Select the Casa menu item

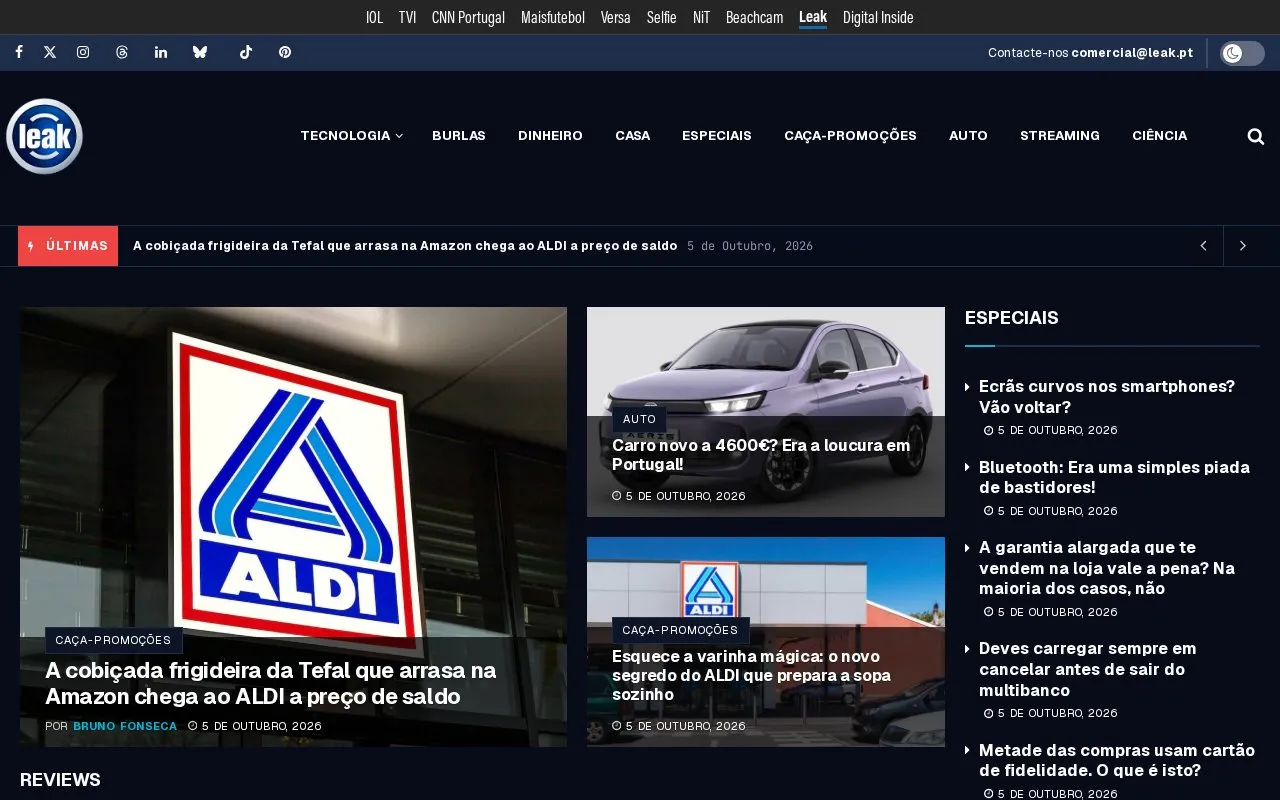tap(632, 136)
